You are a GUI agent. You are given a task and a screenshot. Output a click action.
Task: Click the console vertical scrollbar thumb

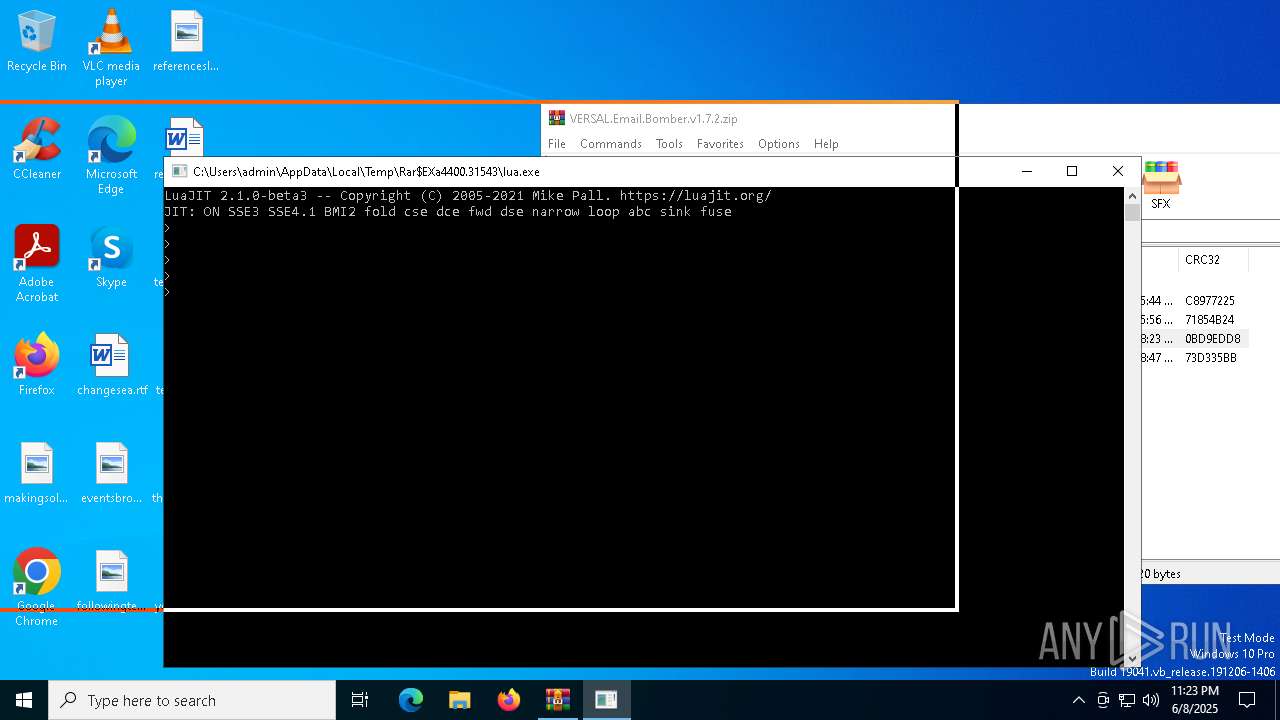point(1132,212)
